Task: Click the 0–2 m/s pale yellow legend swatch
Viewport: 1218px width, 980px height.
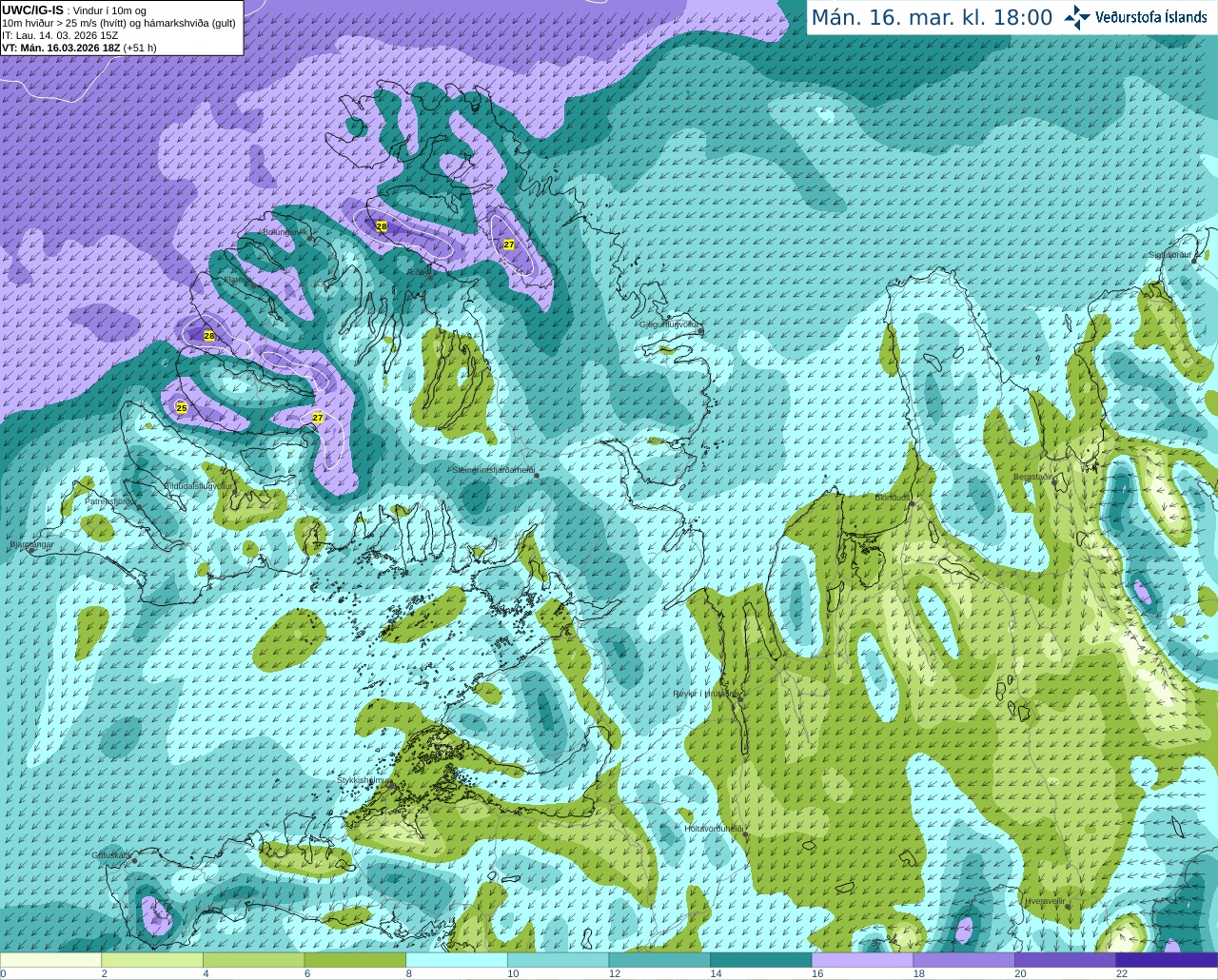Action: [50, 960]
